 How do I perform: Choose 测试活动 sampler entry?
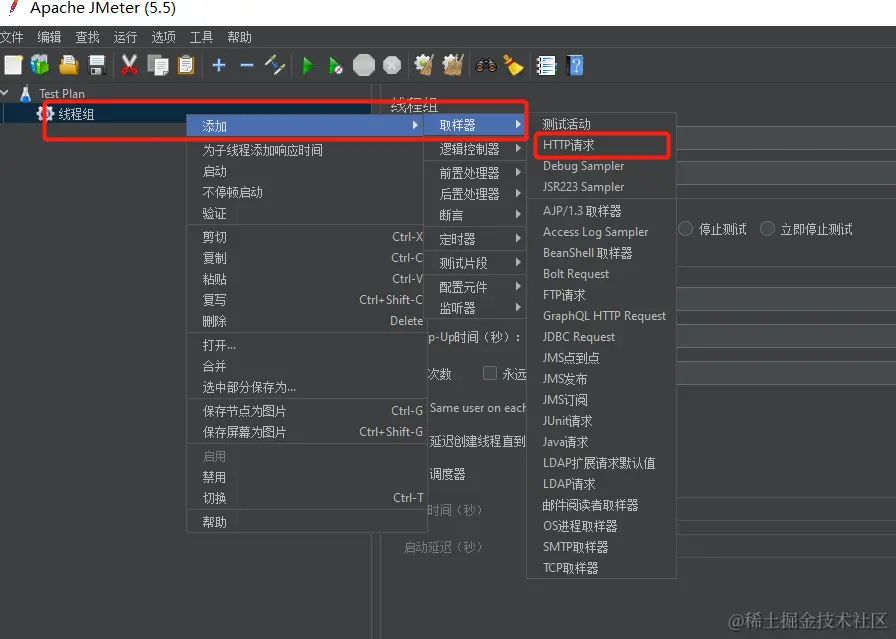click(x=601, y=124)
